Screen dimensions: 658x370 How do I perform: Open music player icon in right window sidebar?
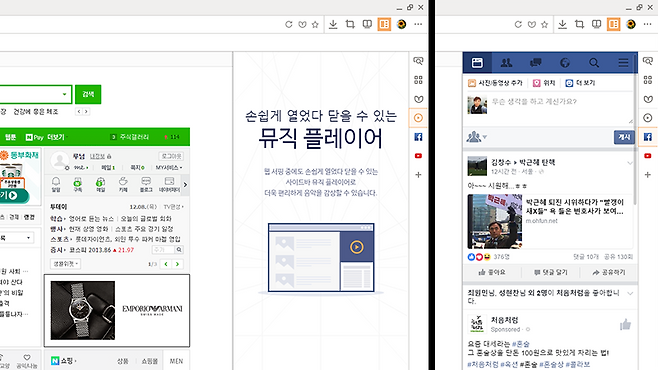pyautogui.click(x=648, y=118)
